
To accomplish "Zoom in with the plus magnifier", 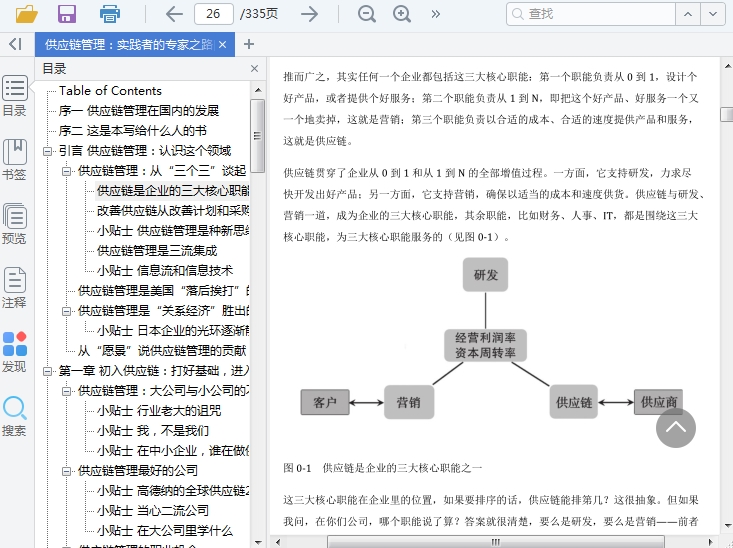I will tap(402, 14).
